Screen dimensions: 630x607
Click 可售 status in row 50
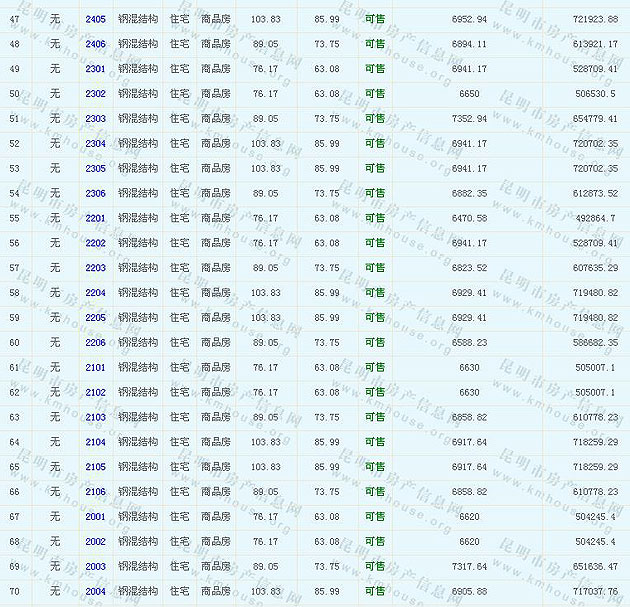click(x=374, y=94)
